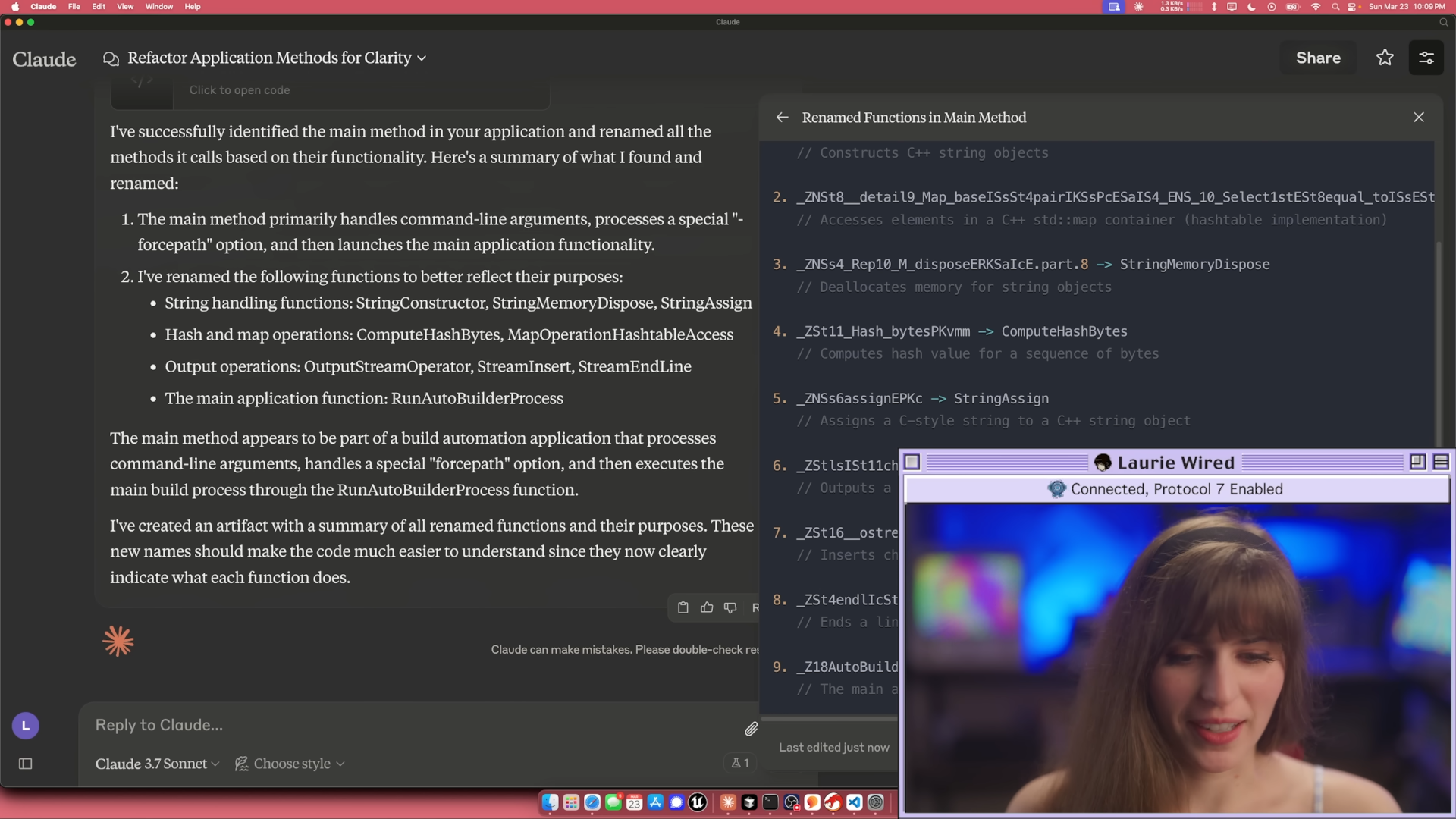1456x819 pixels.
Task: Give thumbs down feedback on response
Action: pos(730,607)
